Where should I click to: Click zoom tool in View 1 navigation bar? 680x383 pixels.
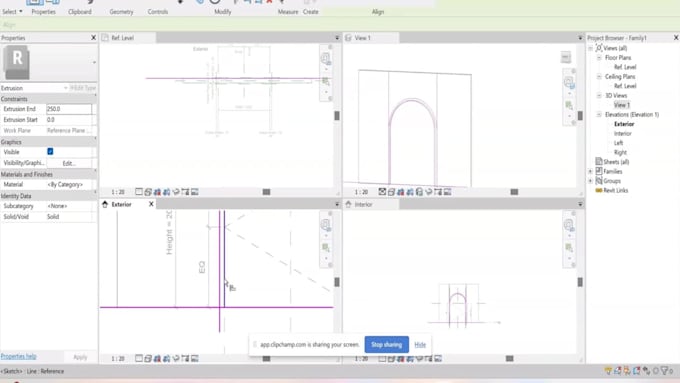(x=569, y=105)
